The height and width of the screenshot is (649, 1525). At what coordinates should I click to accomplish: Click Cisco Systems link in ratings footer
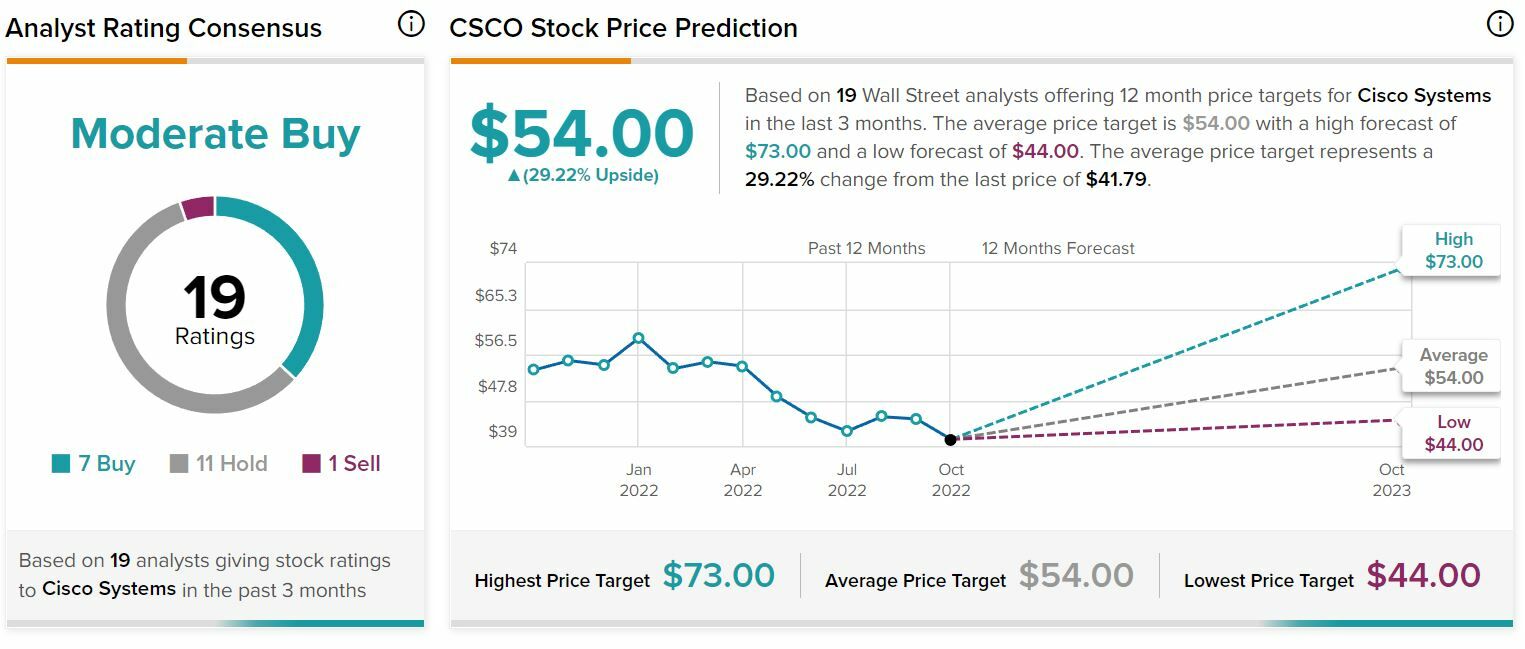[108, 589]
